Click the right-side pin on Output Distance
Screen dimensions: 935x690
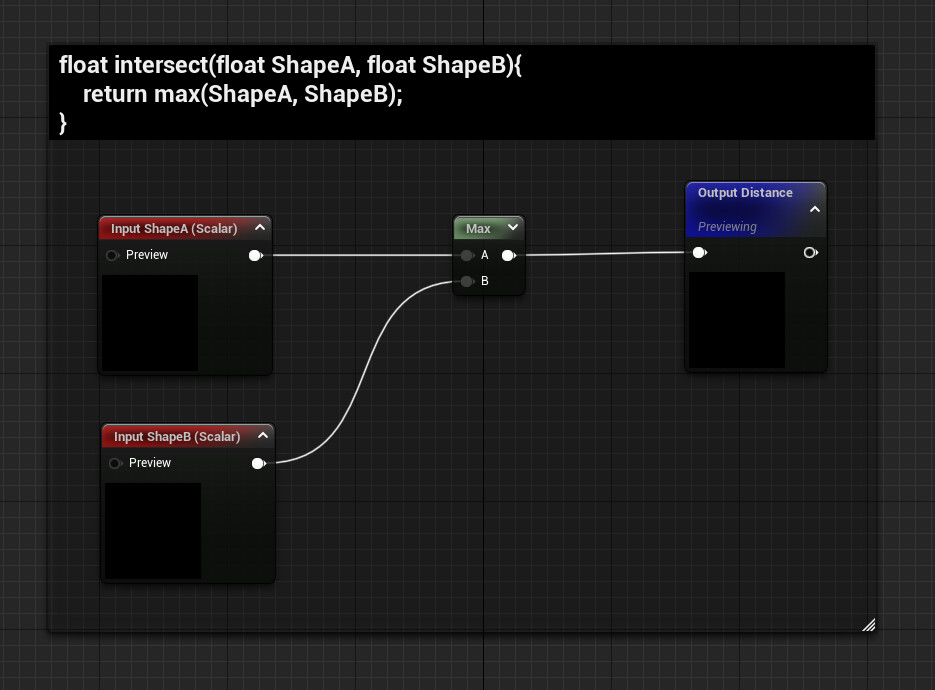pyautogui.click(x=810, y=252)
